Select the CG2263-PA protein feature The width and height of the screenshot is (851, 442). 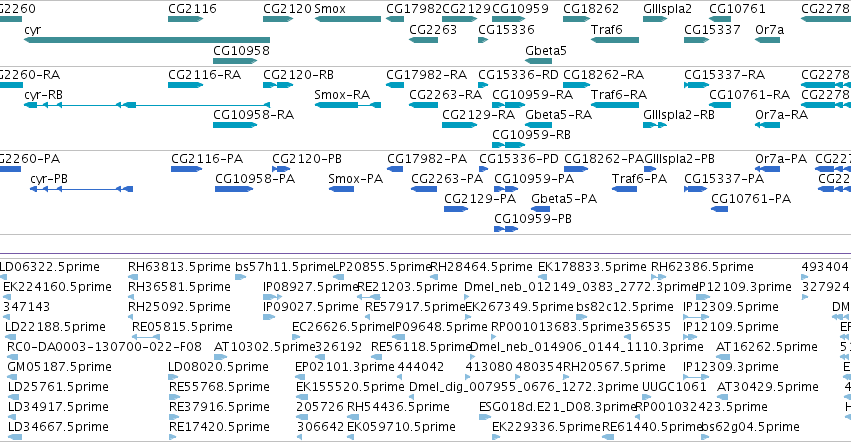coord(424,189)
